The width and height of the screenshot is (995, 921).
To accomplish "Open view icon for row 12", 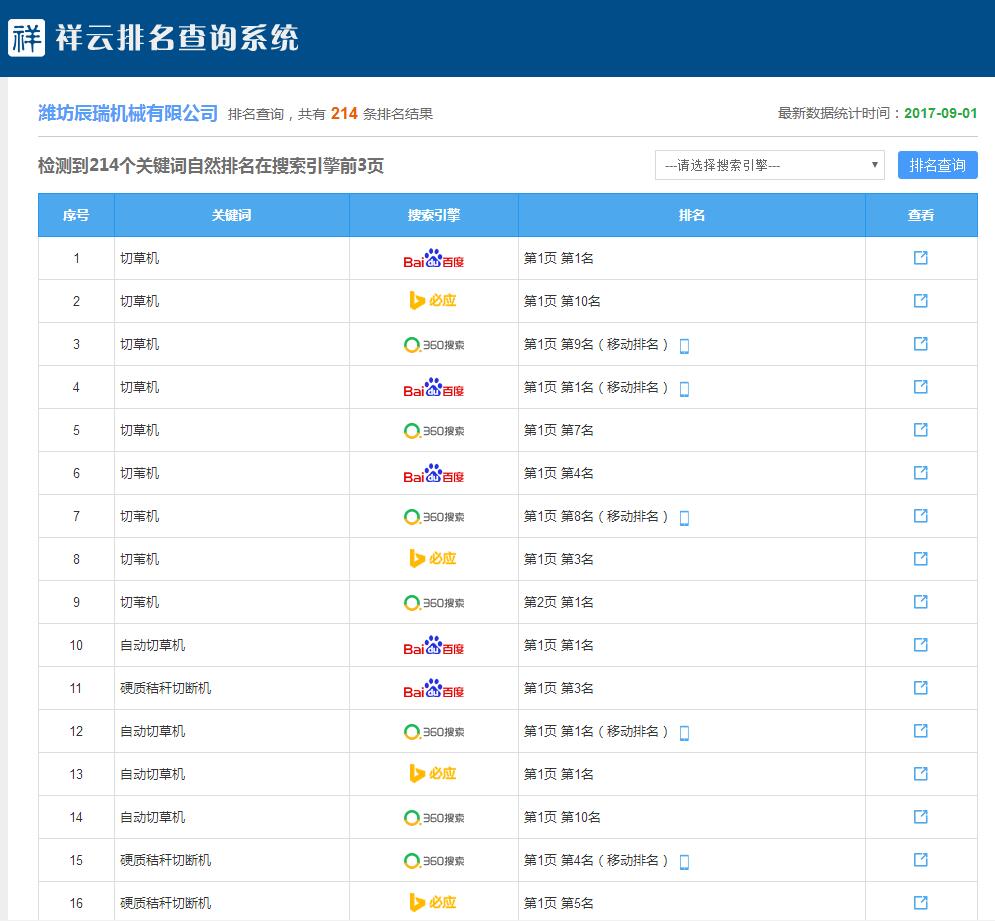I will (x=920, y=731).
